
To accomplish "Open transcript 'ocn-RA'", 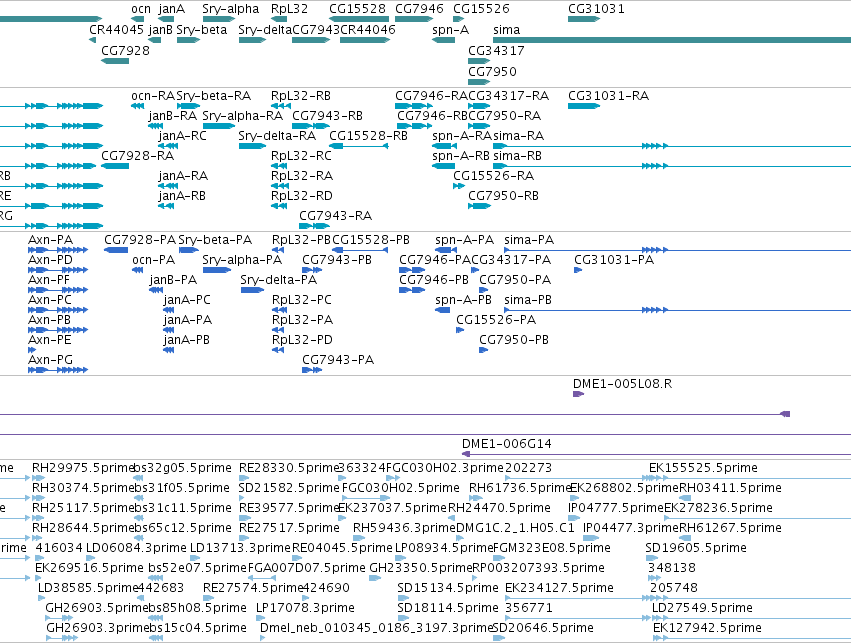I will [153, 96].
